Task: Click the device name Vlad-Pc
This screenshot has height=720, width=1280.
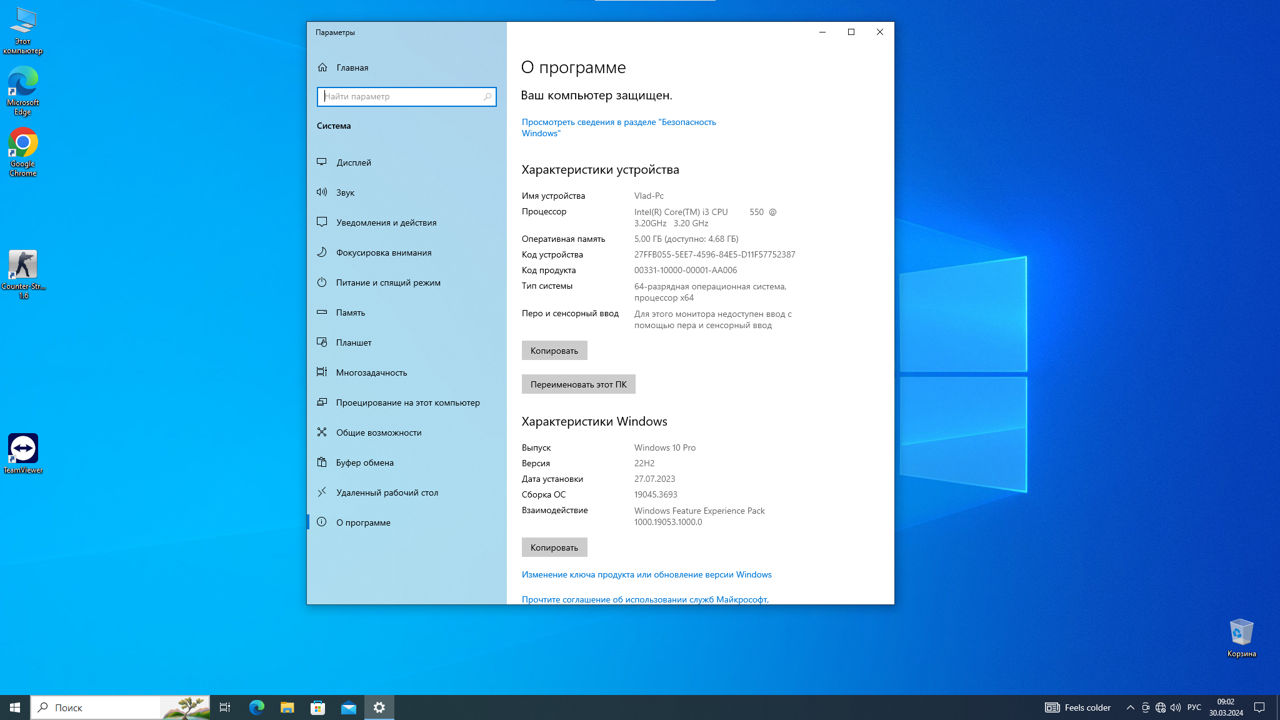Action: 649,196
